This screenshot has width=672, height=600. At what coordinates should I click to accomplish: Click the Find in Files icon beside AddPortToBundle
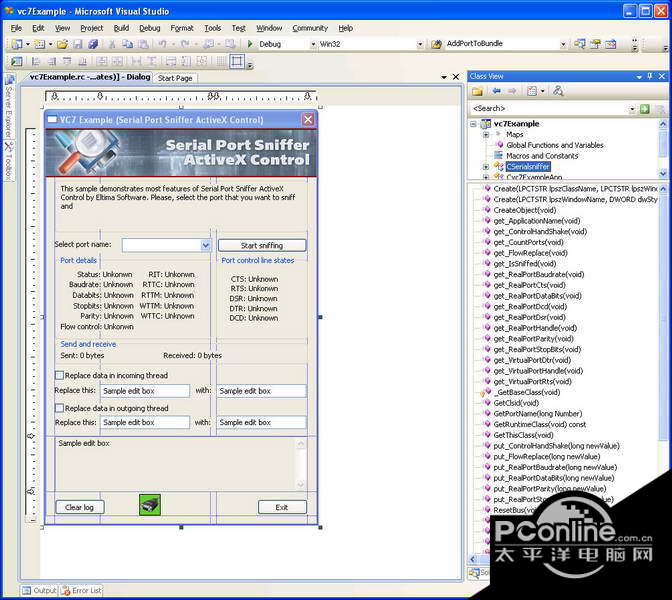[436, 44]
